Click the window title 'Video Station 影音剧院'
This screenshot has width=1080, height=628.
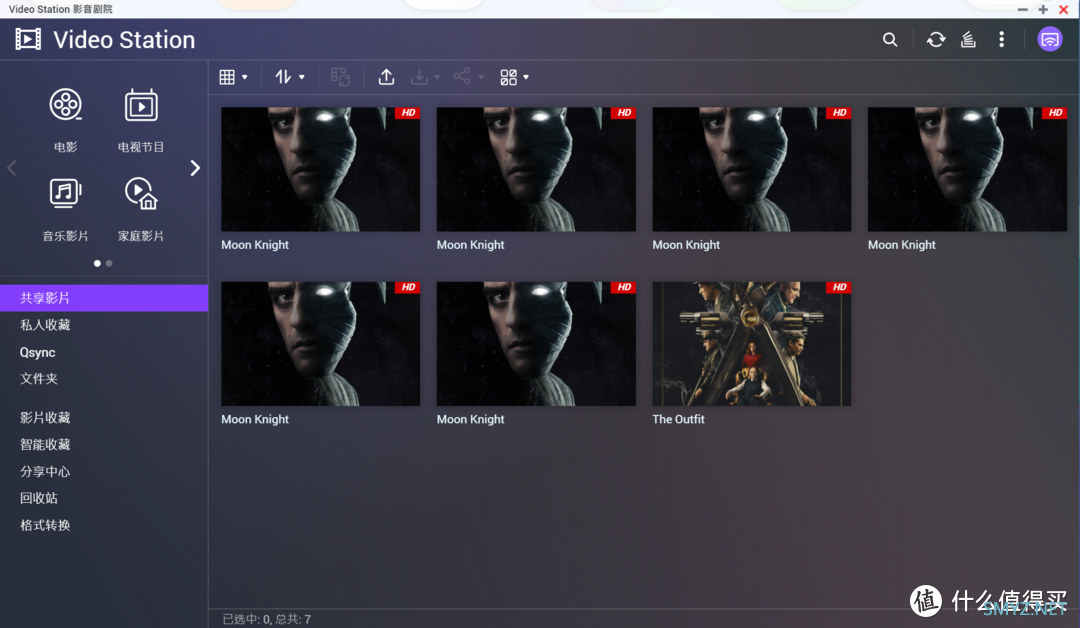[x=61, y=9]
